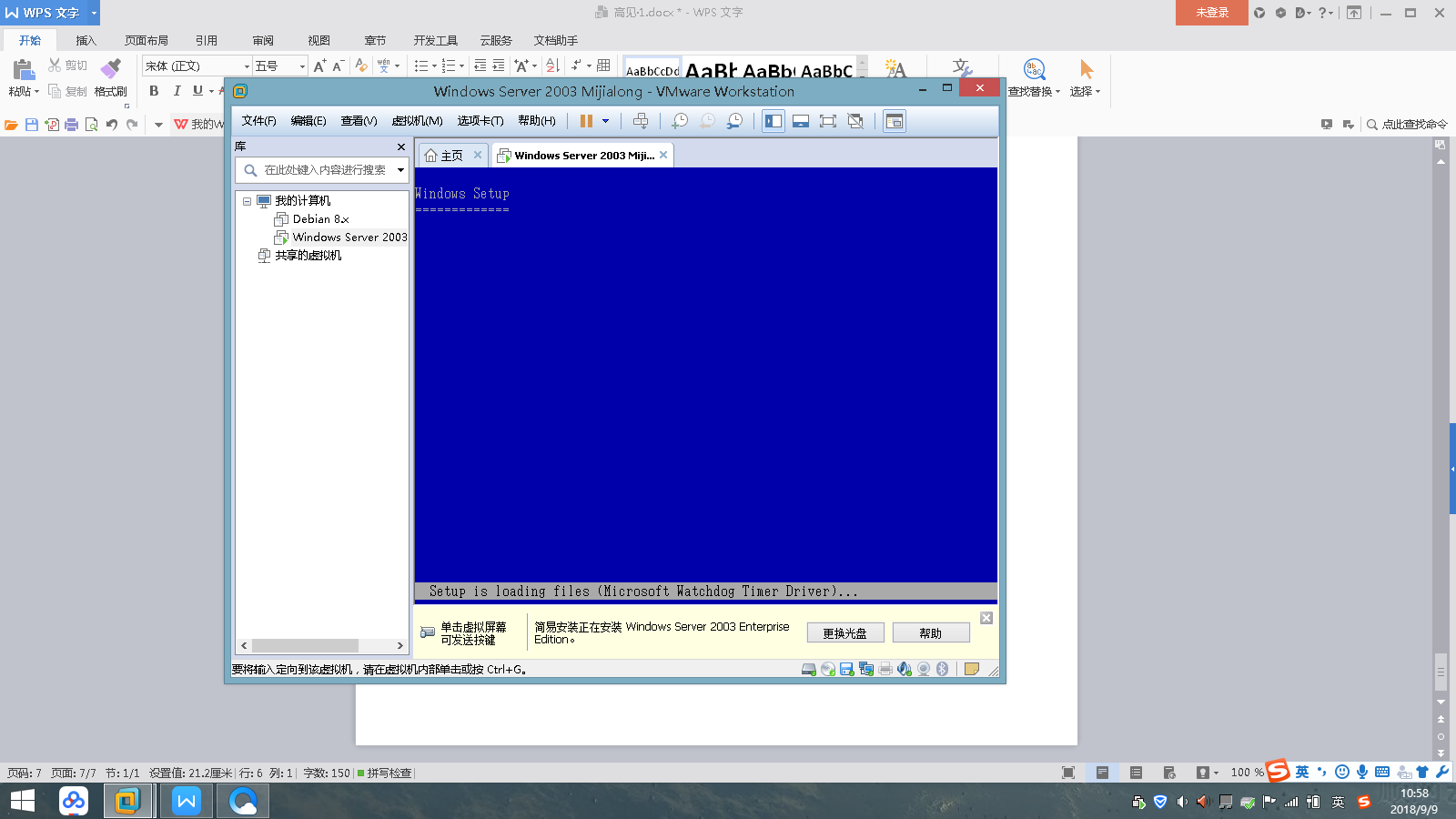The width and height of the screenshot is (1456, 819).
Task: Toggle bold formatting in WPS
Action: (154, 91)
